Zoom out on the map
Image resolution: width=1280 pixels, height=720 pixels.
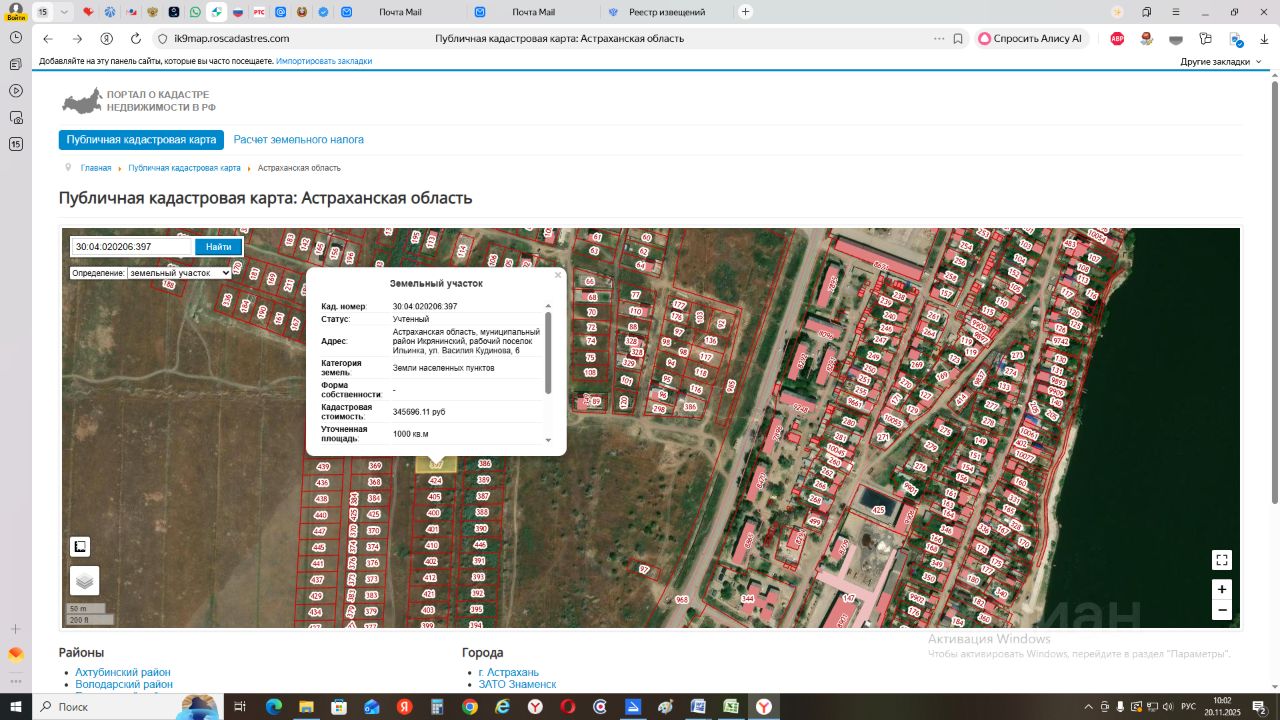click(x=1221, y=610)
